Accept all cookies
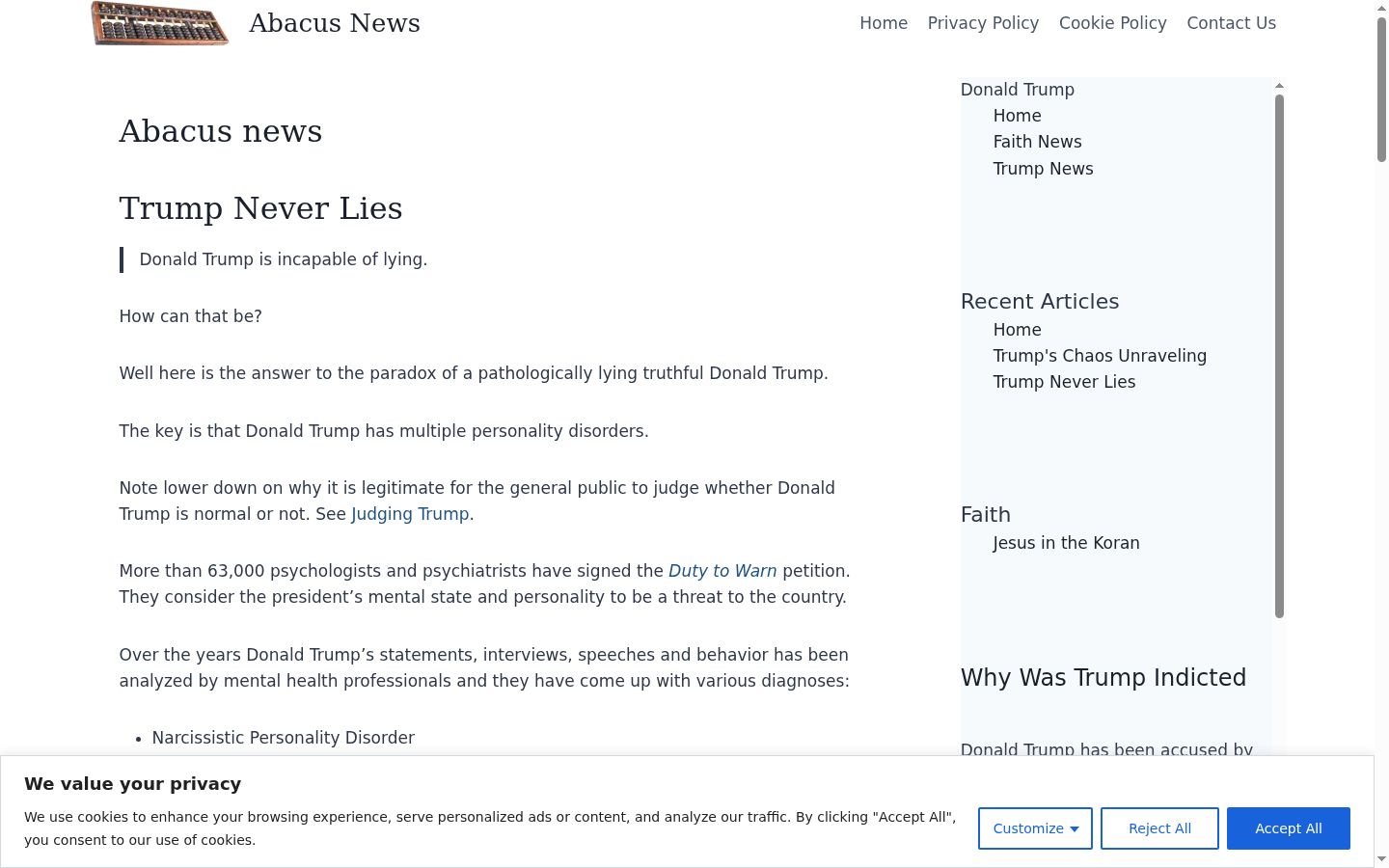 (x=1288, y=828)
